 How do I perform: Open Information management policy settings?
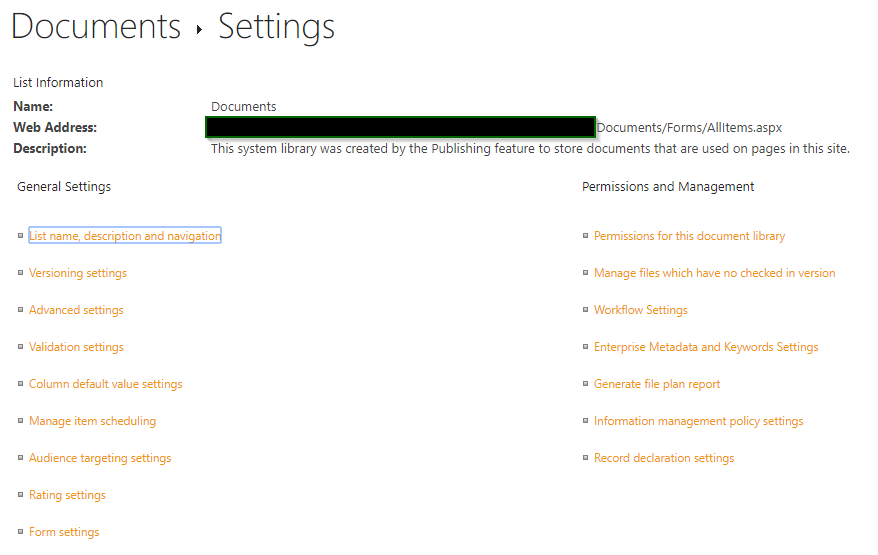tap(698, 421)
